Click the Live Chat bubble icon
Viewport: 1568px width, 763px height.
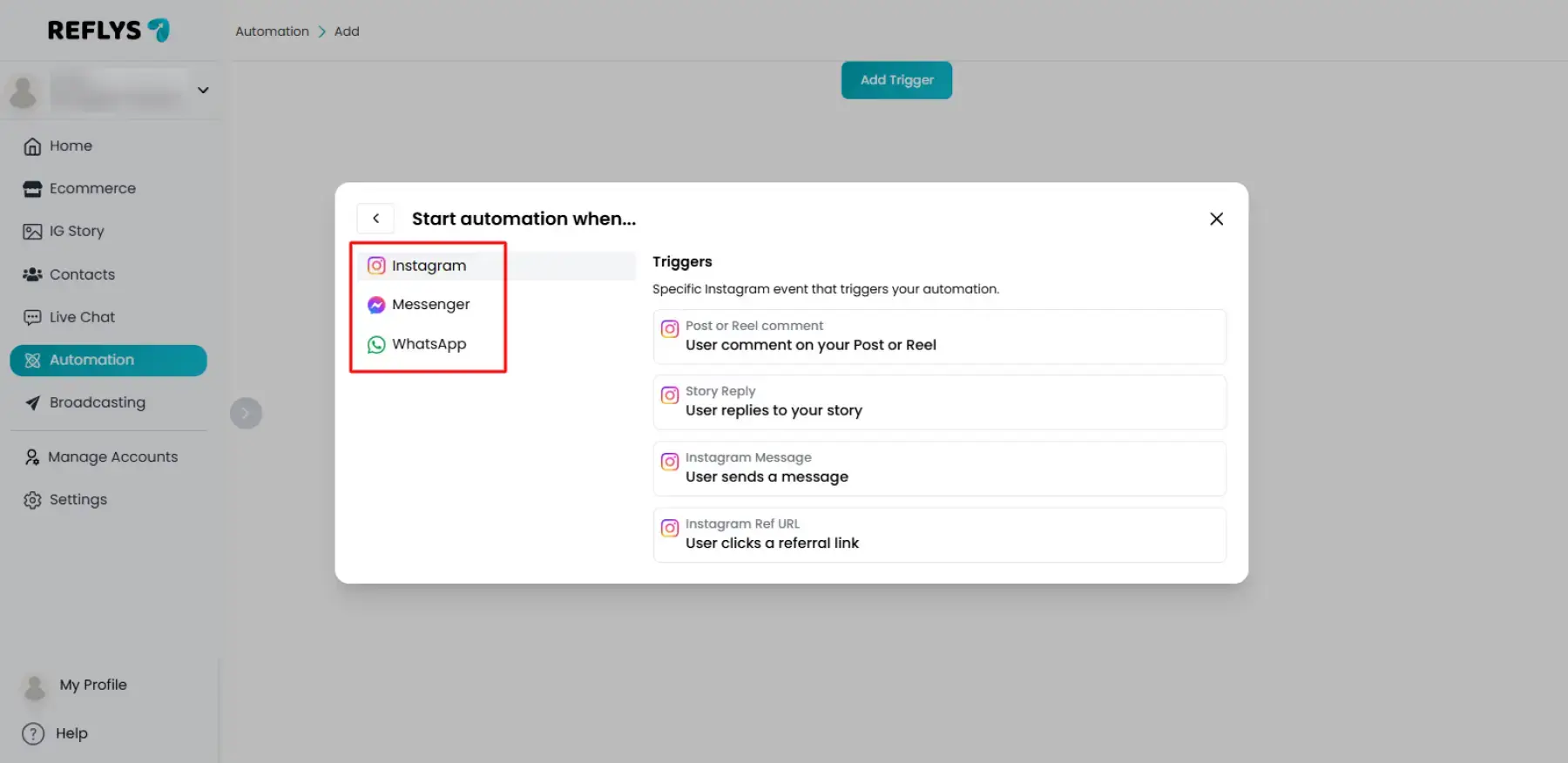point(32,317)
